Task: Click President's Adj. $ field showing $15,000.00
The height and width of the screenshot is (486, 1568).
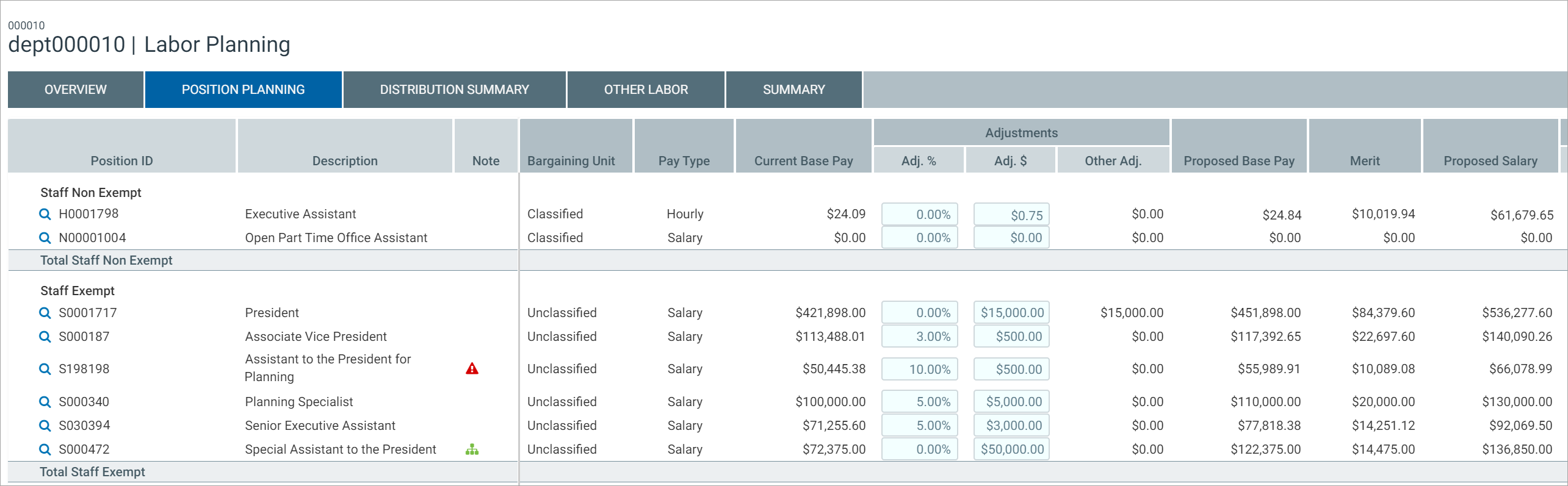Action: (x=1011, y=313)
